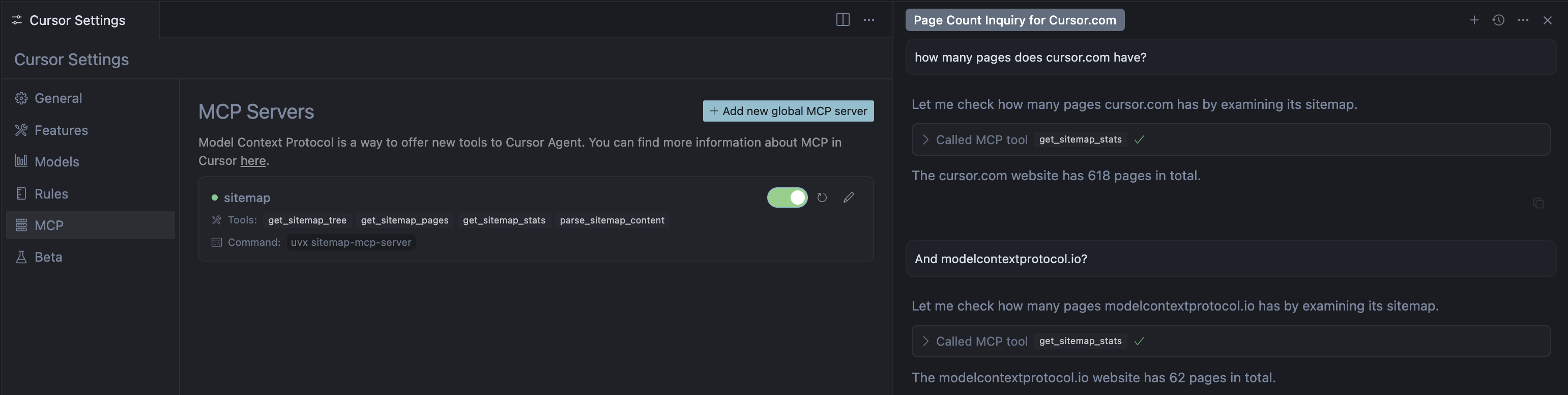Click 'Let me check how many pages cursor.com' text
The height and width of the screenshot is (395, 1568).
point(1135,104)
